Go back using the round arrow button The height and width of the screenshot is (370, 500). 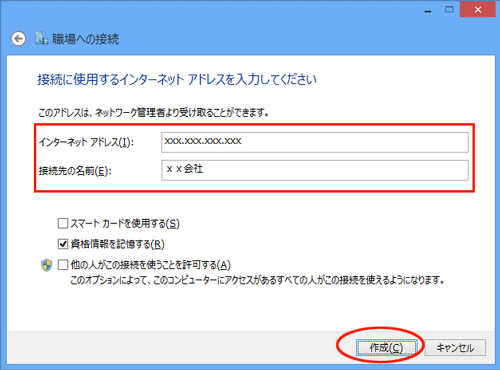coord(19,39)
